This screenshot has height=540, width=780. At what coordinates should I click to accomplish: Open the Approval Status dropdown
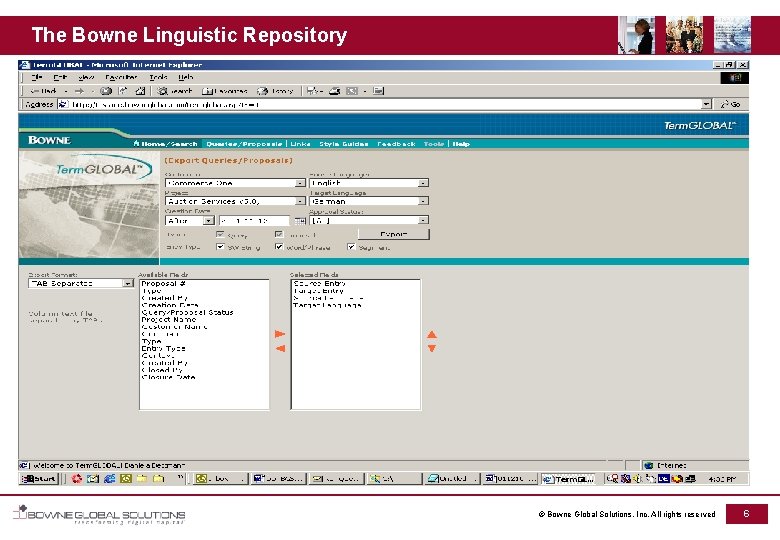[x=369, y=220]
